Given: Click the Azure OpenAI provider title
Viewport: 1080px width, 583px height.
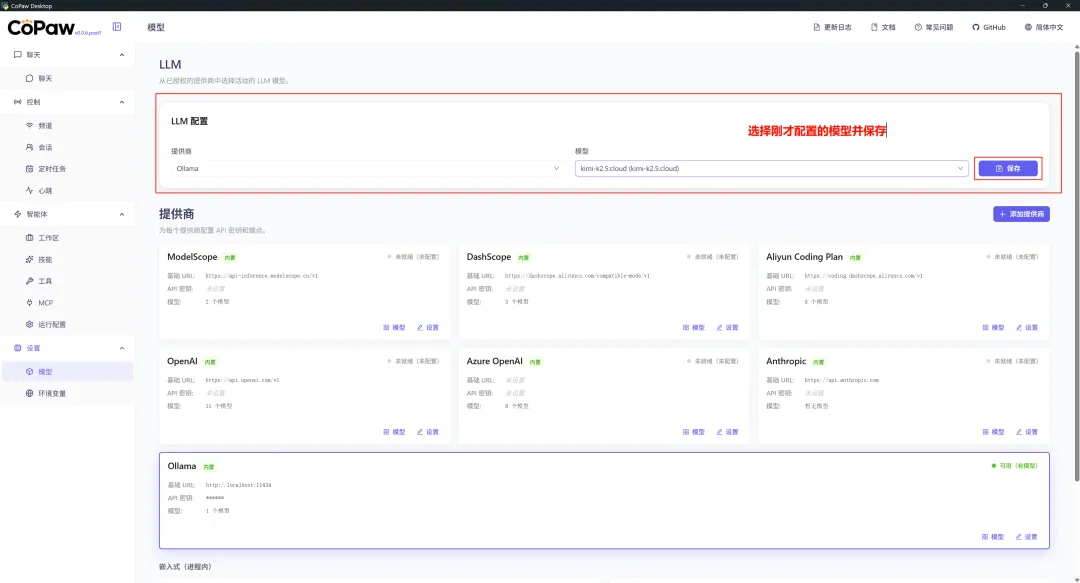Looking at the screenshot, I should point(495,361).
